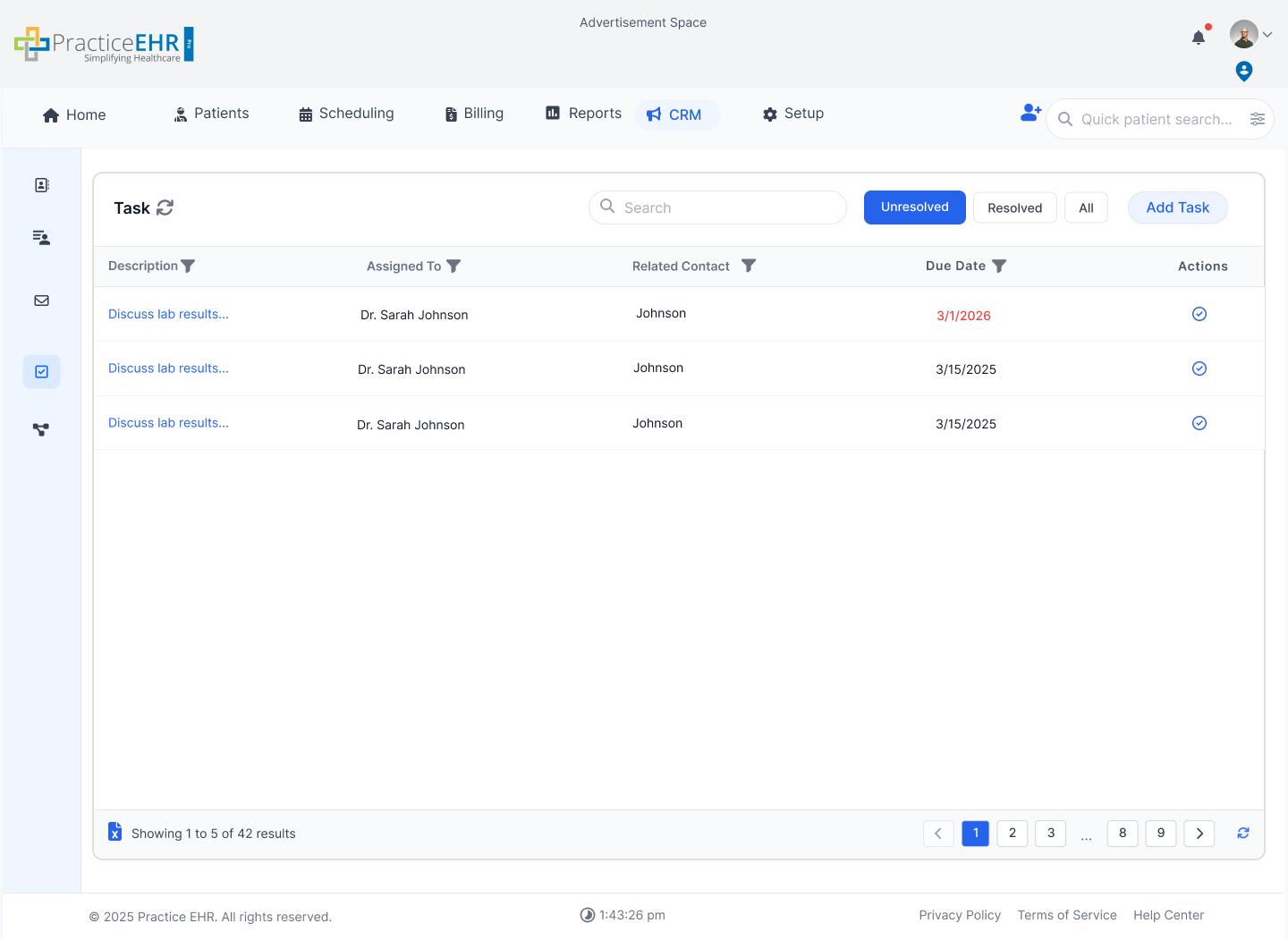Go to page 8 of task results
The height and width of the screenshot is (940, 1288).
tap(1122, 833)
